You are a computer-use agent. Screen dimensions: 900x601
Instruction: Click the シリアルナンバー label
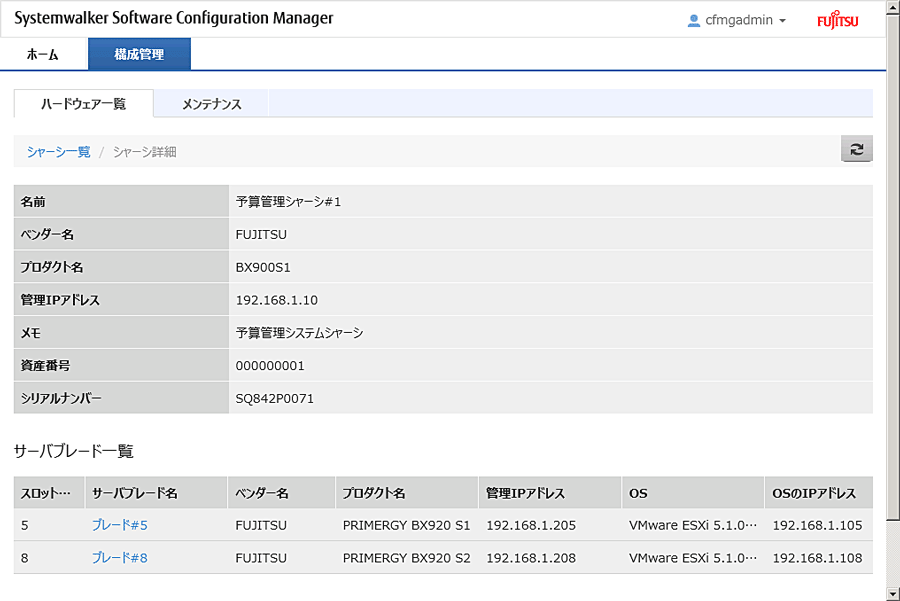61,398
